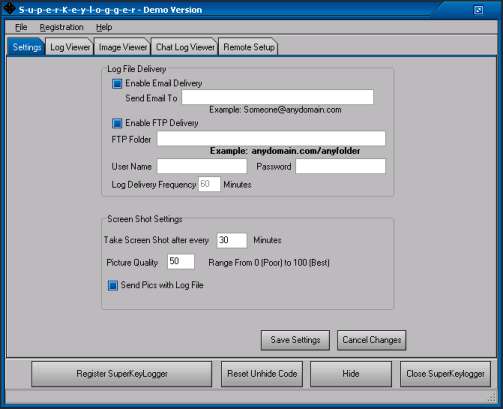
Task: Click the app icon in title bar
Action: (9, 8)
